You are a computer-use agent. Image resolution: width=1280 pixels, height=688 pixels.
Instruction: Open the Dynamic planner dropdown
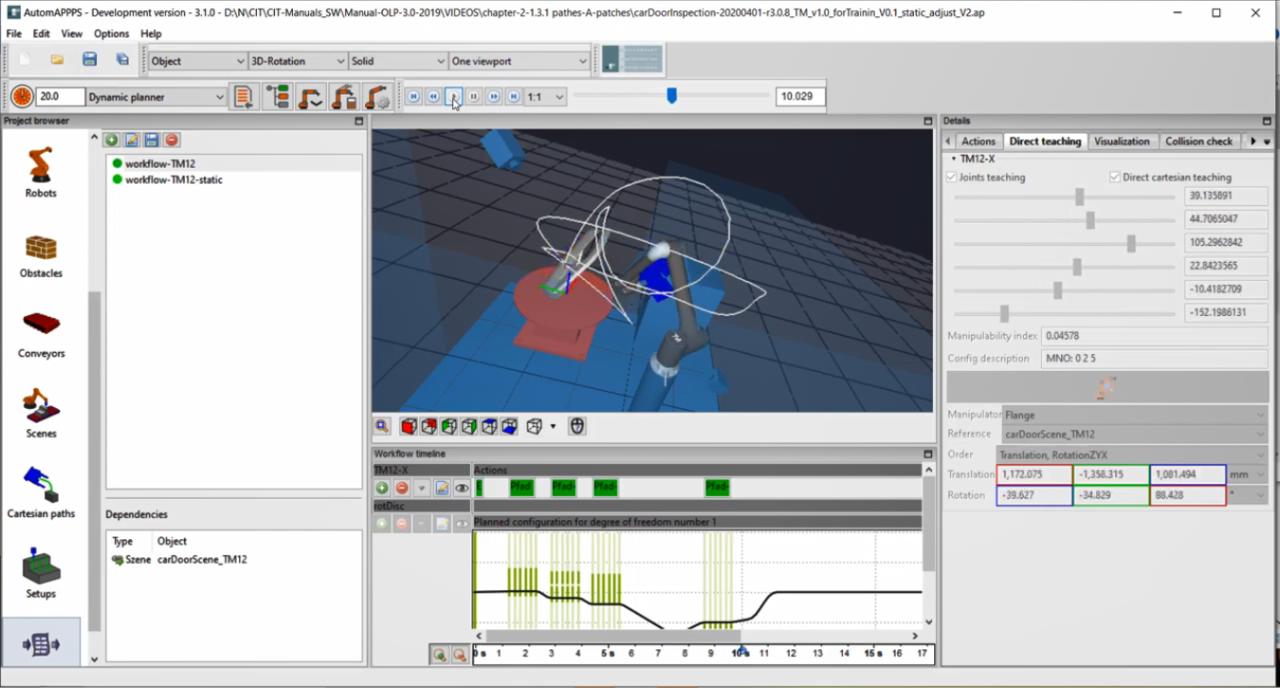pos(156,97)
